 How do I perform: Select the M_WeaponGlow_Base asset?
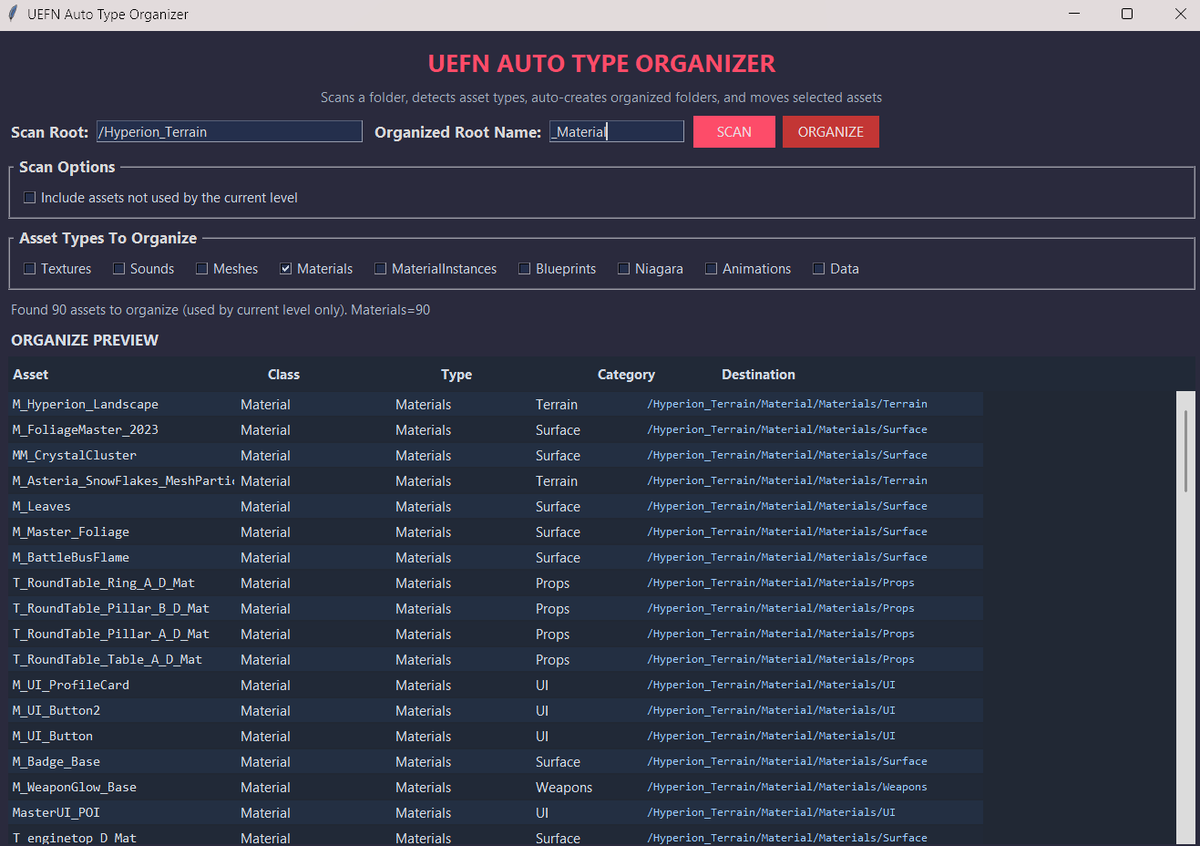pos(496,787)
